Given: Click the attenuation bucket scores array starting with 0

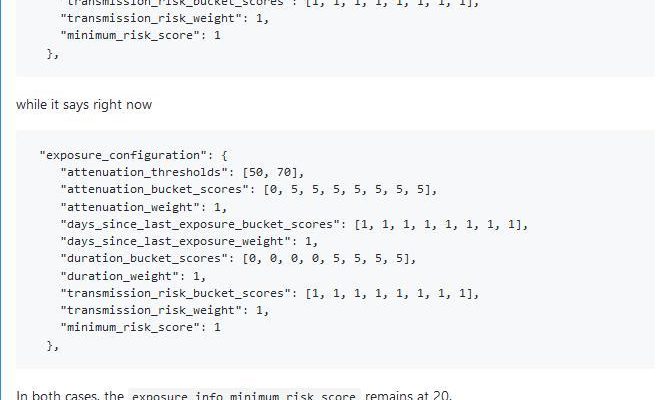Looking at the screenshot, I should [x=350, y=189].
